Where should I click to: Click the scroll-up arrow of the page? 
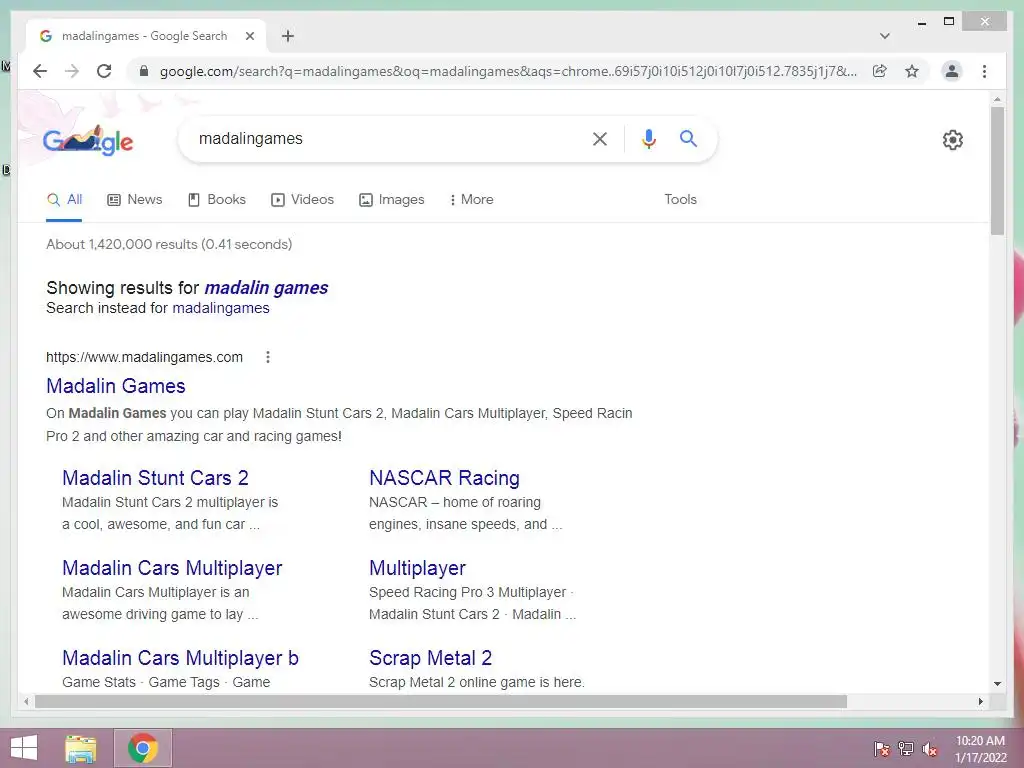pos(997,99)
